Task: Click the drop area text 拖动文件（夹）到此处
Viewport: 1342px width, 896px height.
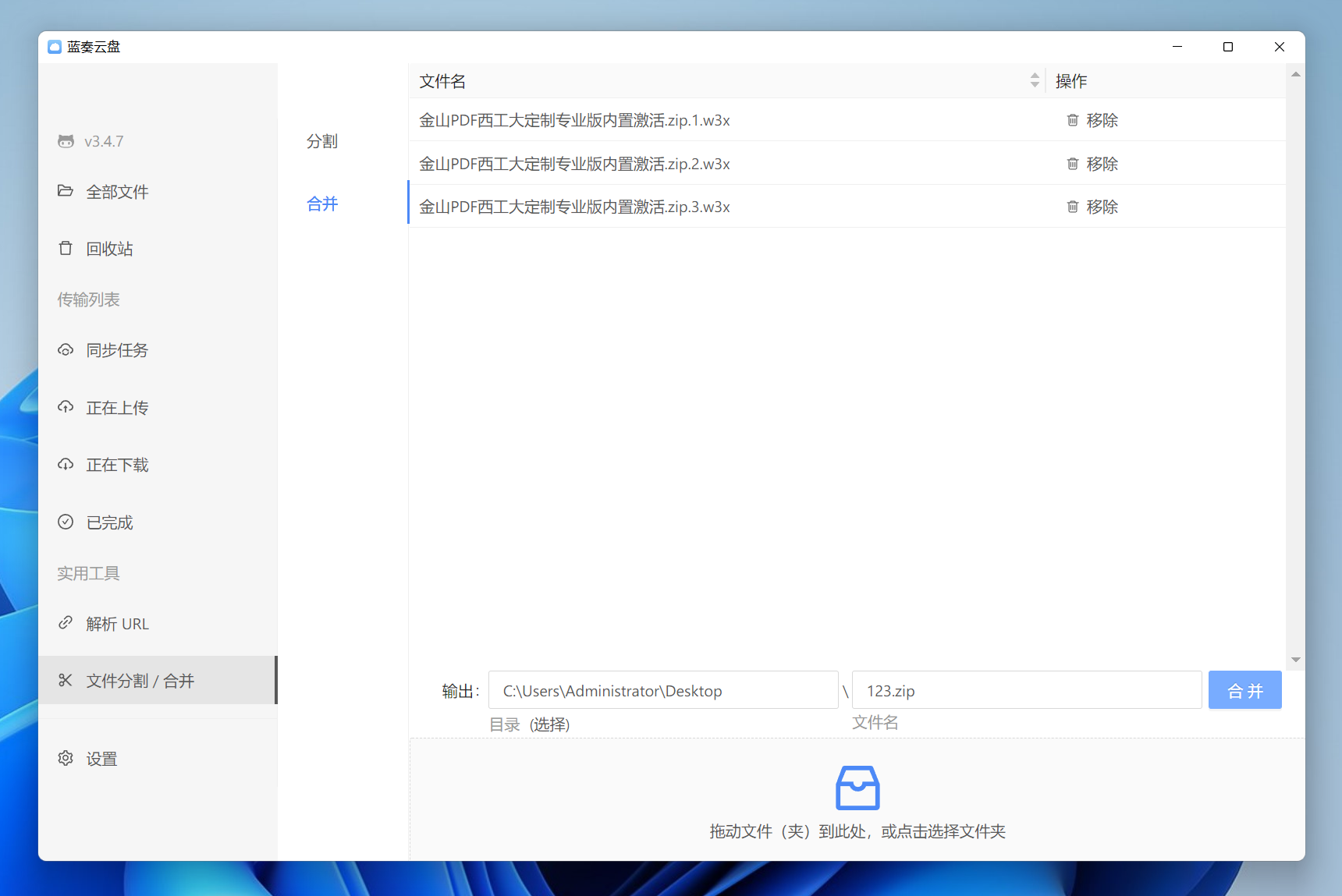Action: (x=857, y=831)
